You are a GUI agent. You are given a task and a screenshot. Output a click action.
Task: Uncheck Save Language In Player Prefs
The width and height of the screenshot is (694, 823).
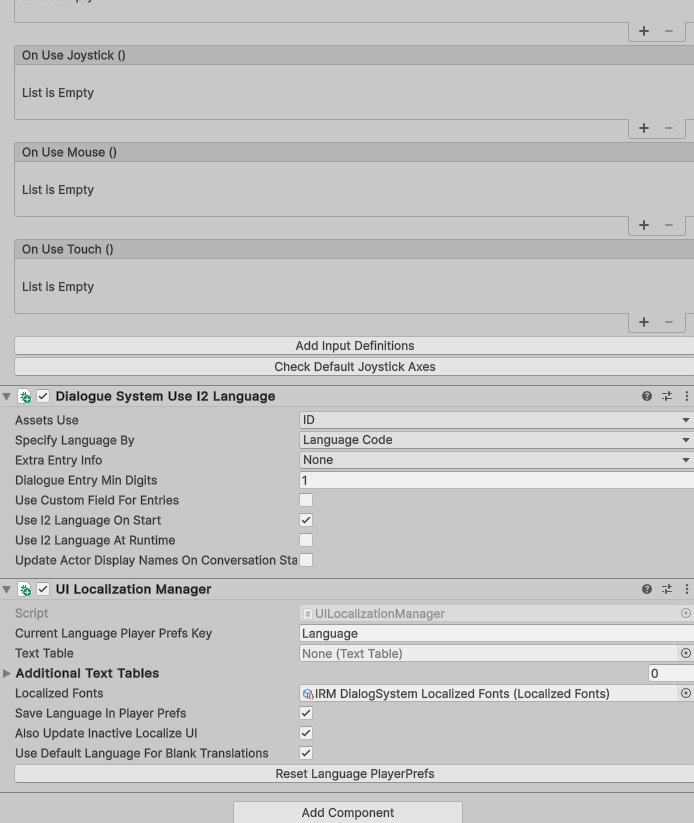(x=306, y=713)
